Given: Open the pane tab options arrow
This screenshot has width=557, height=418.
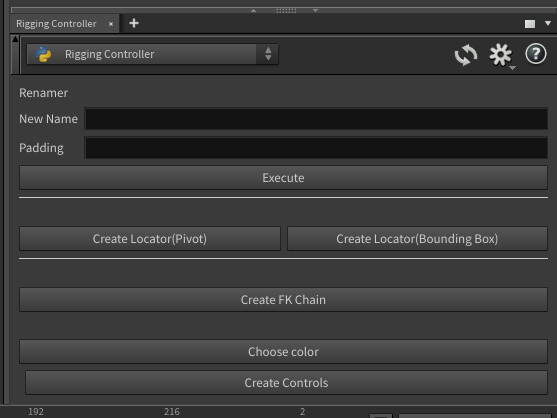Looking at the screenshot, I should tap(548, 23).
